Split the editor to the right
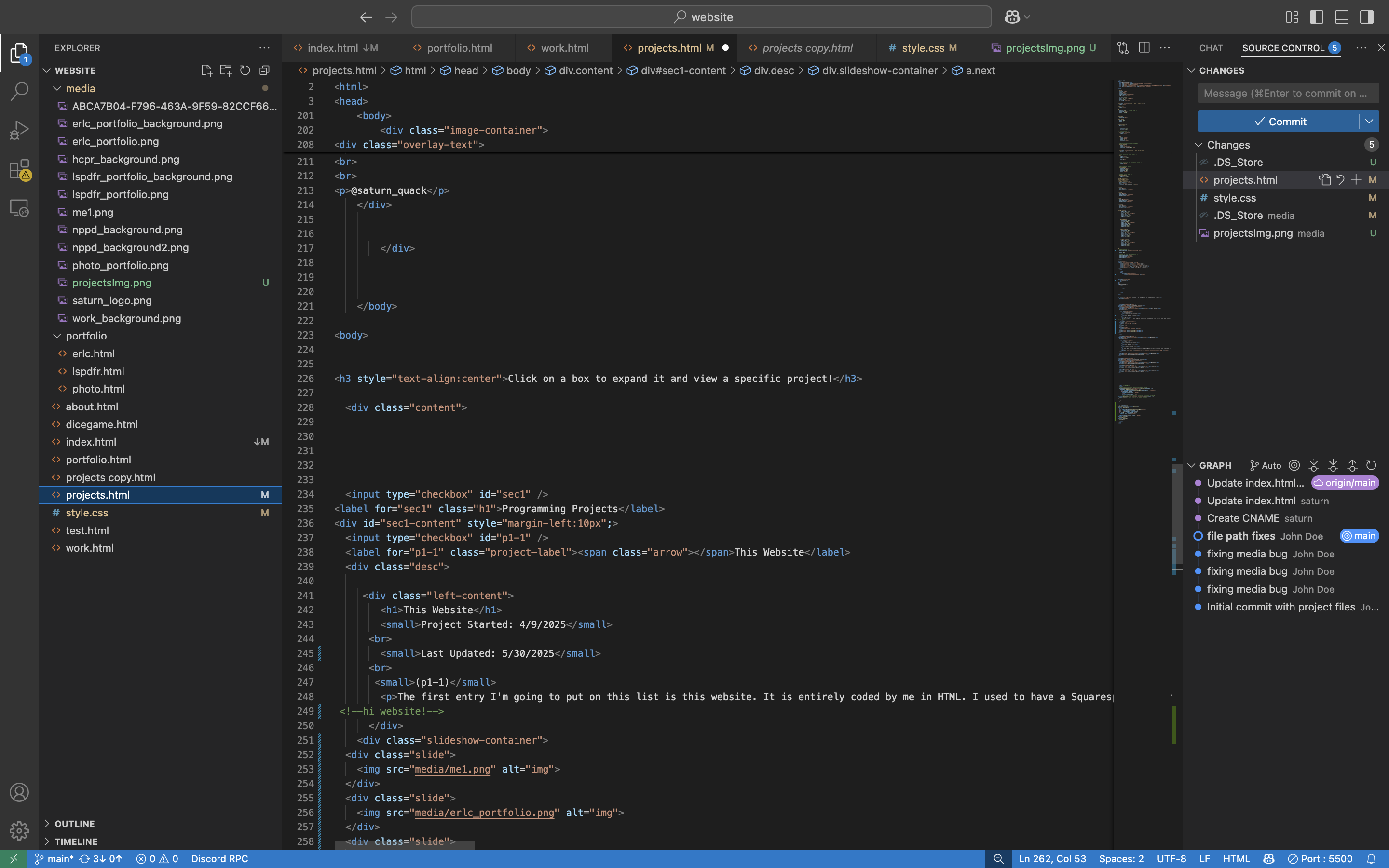 point(1144,48)
